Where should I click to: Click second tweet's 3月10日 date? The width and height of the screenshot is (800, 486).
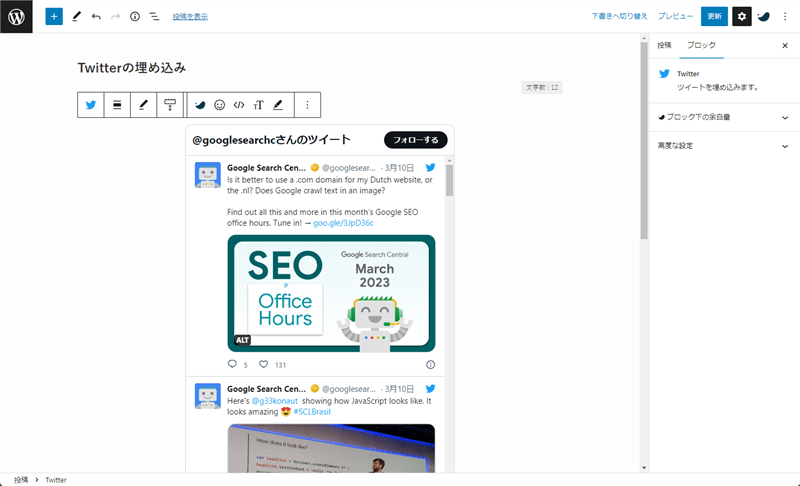click(399, 389)
